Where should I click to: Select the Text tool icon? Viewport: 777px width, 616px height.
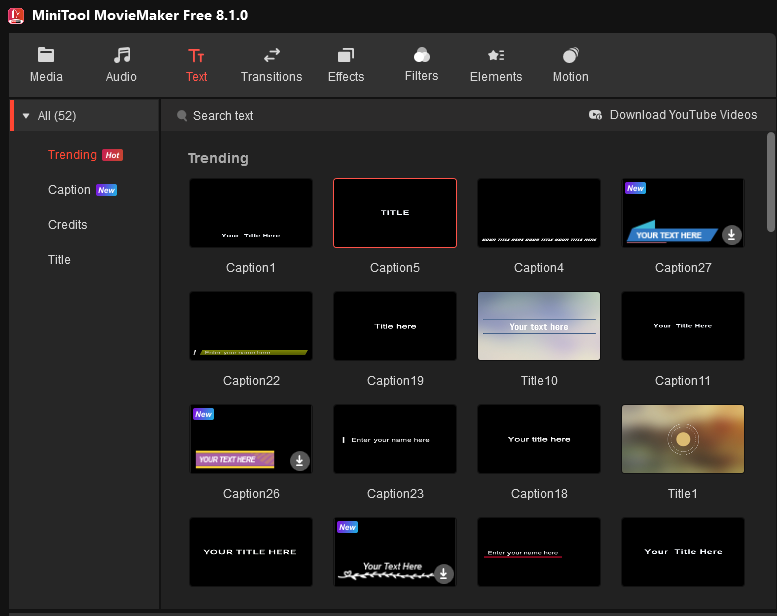tap(196, 56)
